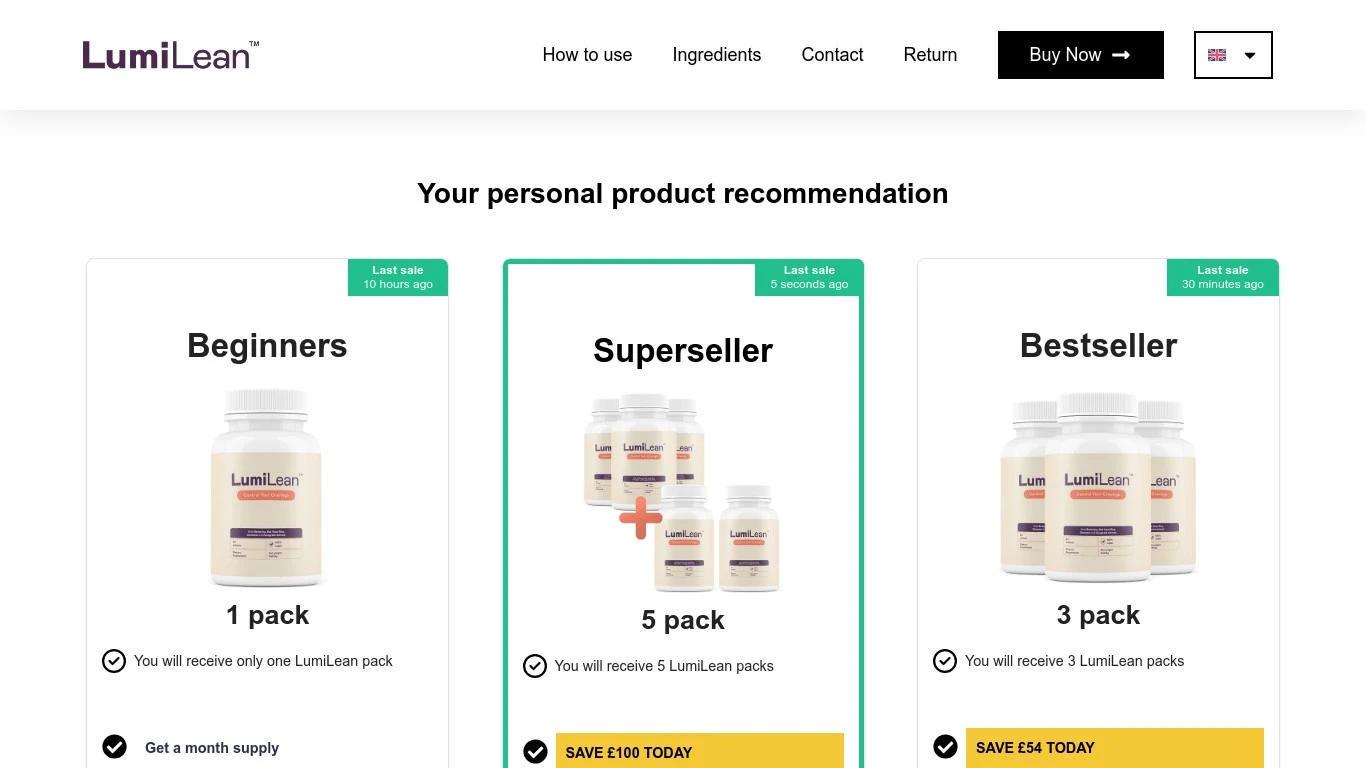Click the filled check beside SAVE £54 TODAY
This screenshot has height=768, width=1366.
pyautogui.click(x=945, y=747)
